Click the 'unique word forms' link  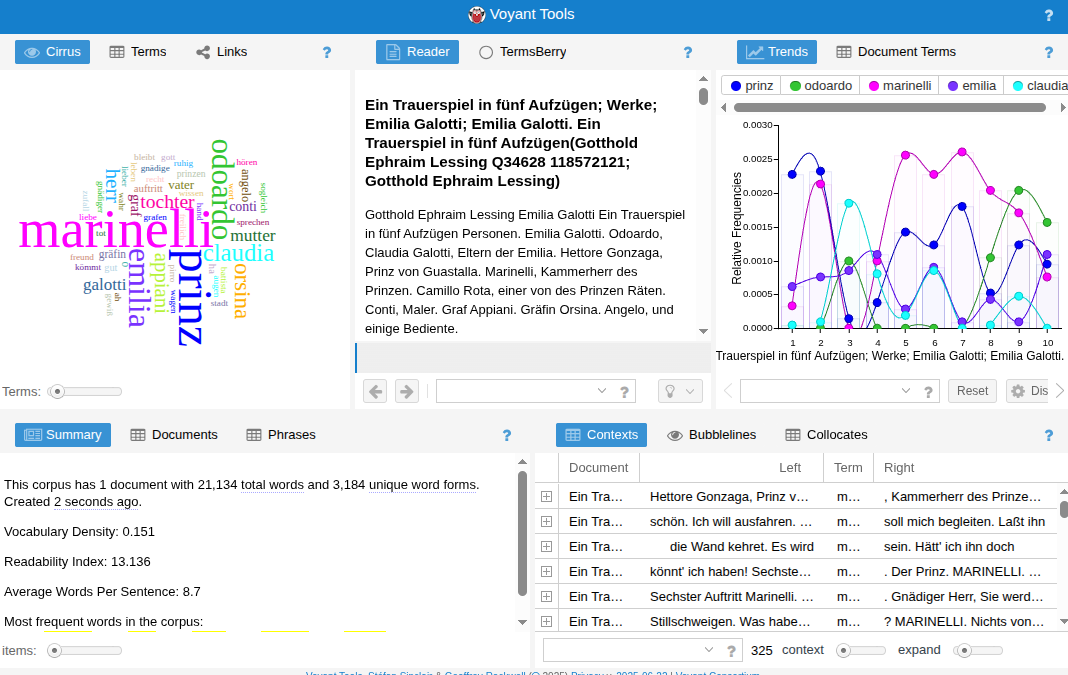(x=422, y=485)
